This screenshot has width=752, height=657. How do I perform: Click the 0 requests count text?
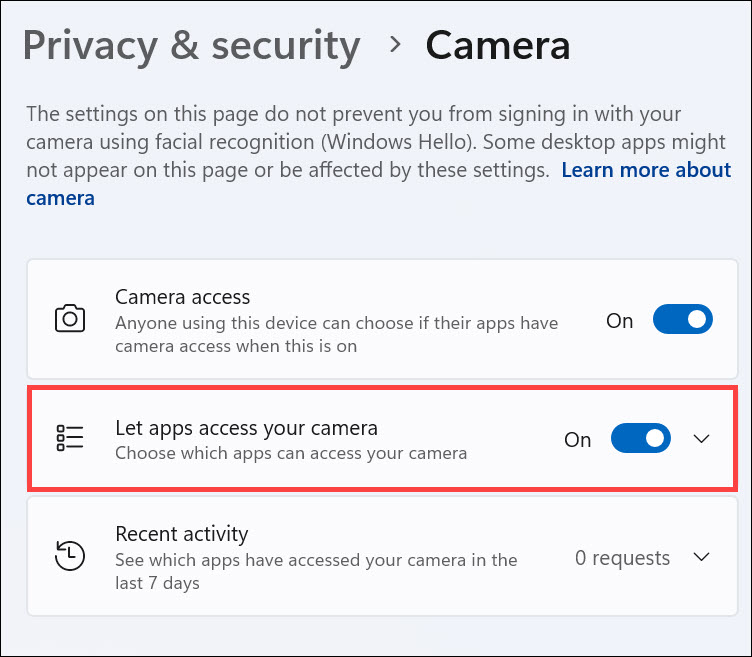click(621, 557)
